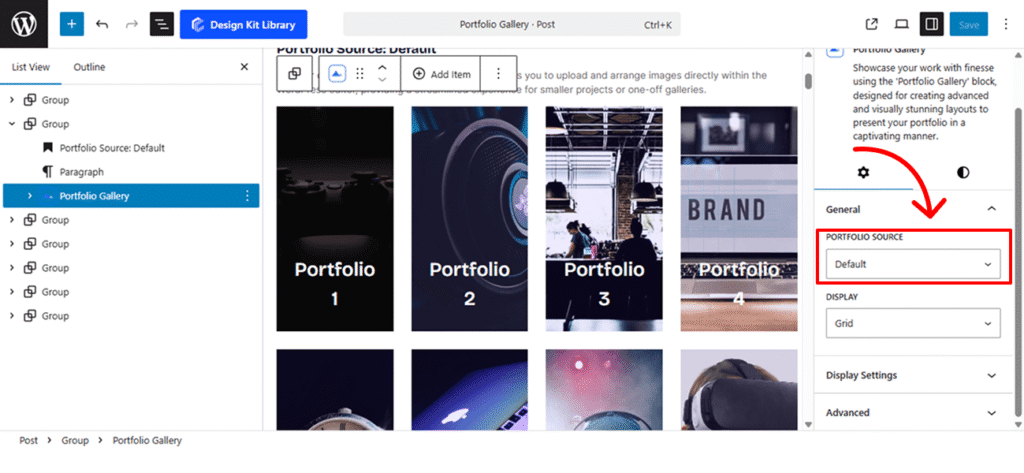
Task: Expand the Portfolio Gallery tree item
Action: click(29, 196)
